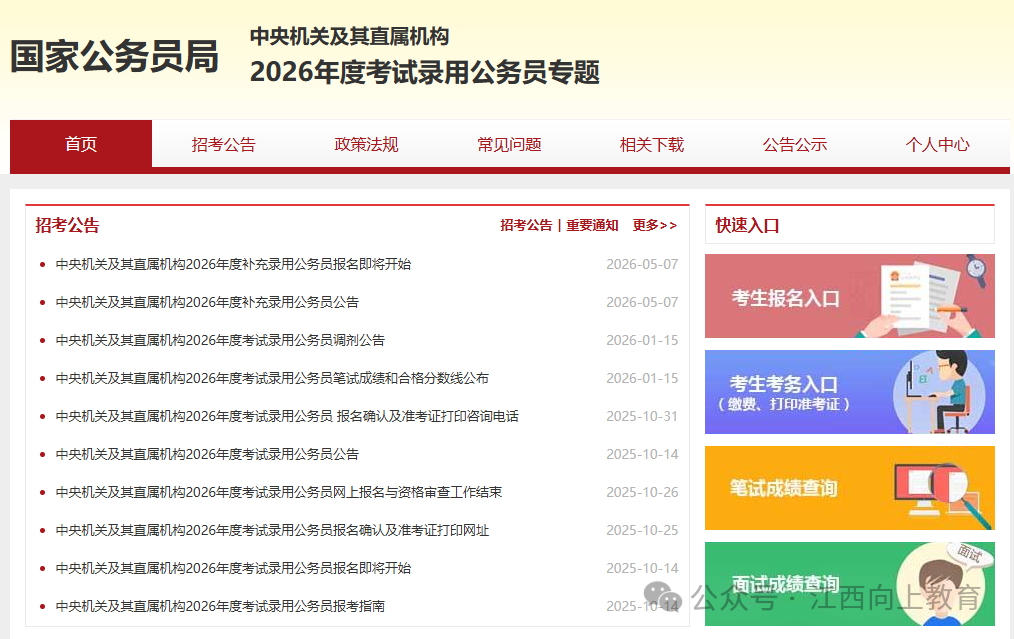The width and height of the screenshot is (1014, 639).
Task: Click the date 2025-10-31 in the list
Action: [642, 417]
